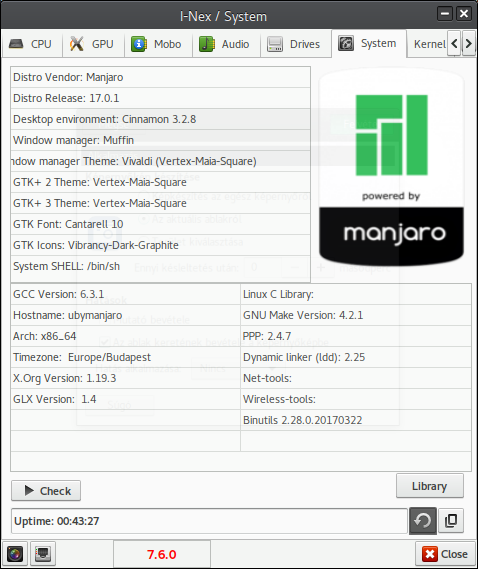Select 'Linux C Library:' cell

356,294
